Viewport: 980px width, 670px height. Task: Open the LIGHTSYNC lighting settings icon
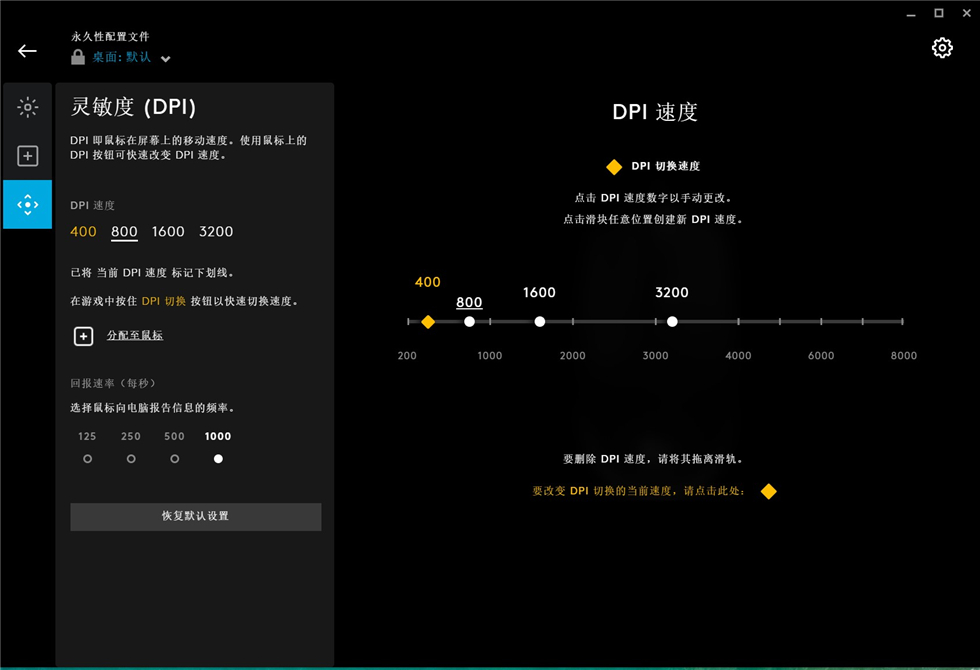tap(27, 106)
